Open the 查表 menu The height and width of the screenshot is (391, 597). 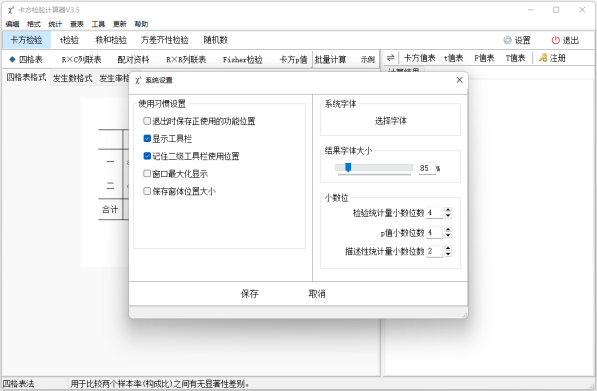click(77, 24)
